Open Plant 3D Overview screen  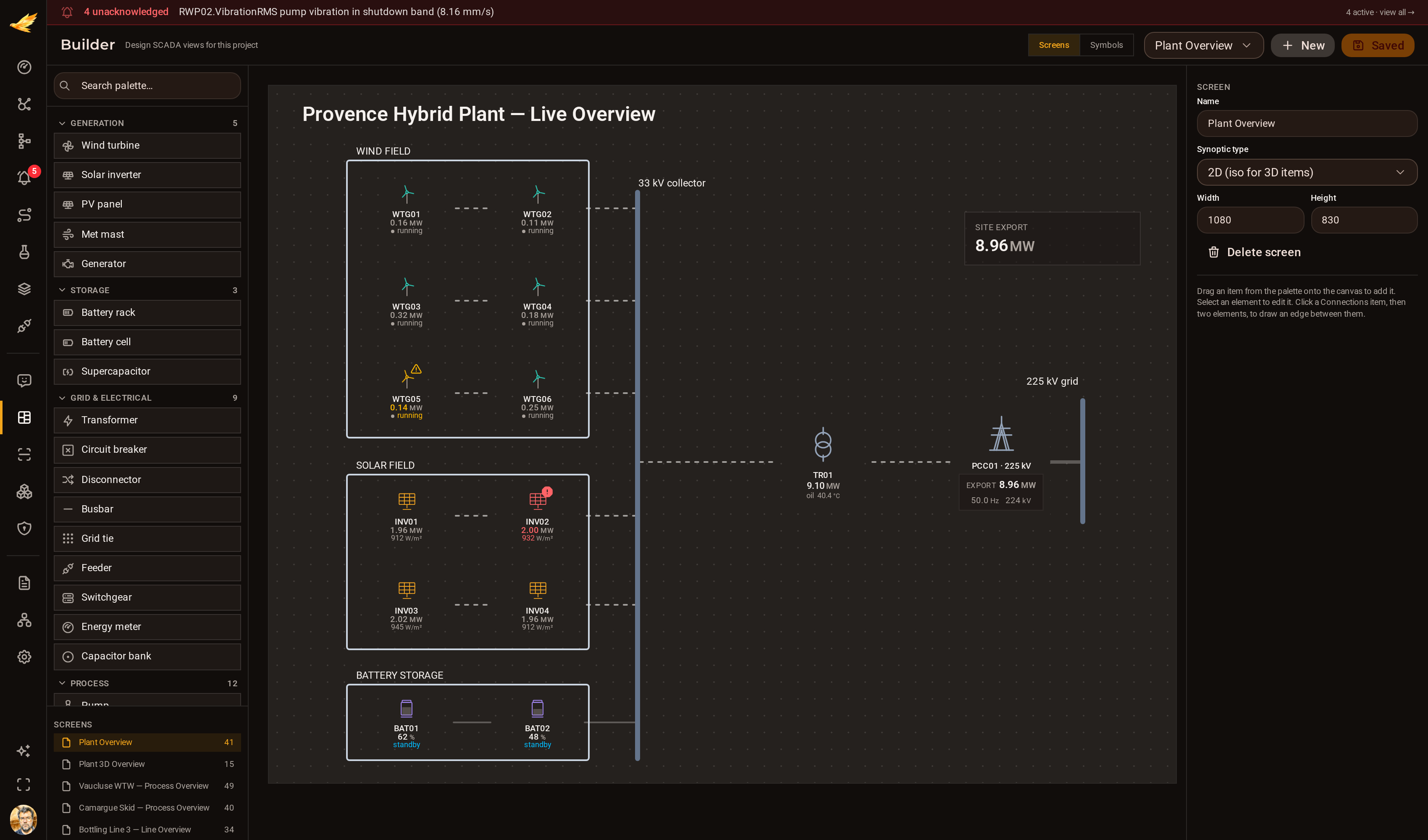147,764
